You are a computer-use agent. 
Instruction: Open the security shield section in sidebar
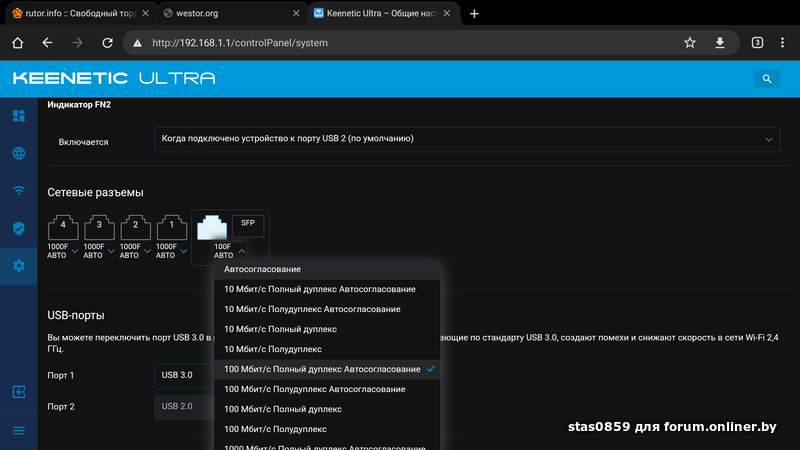pos(18,228)
